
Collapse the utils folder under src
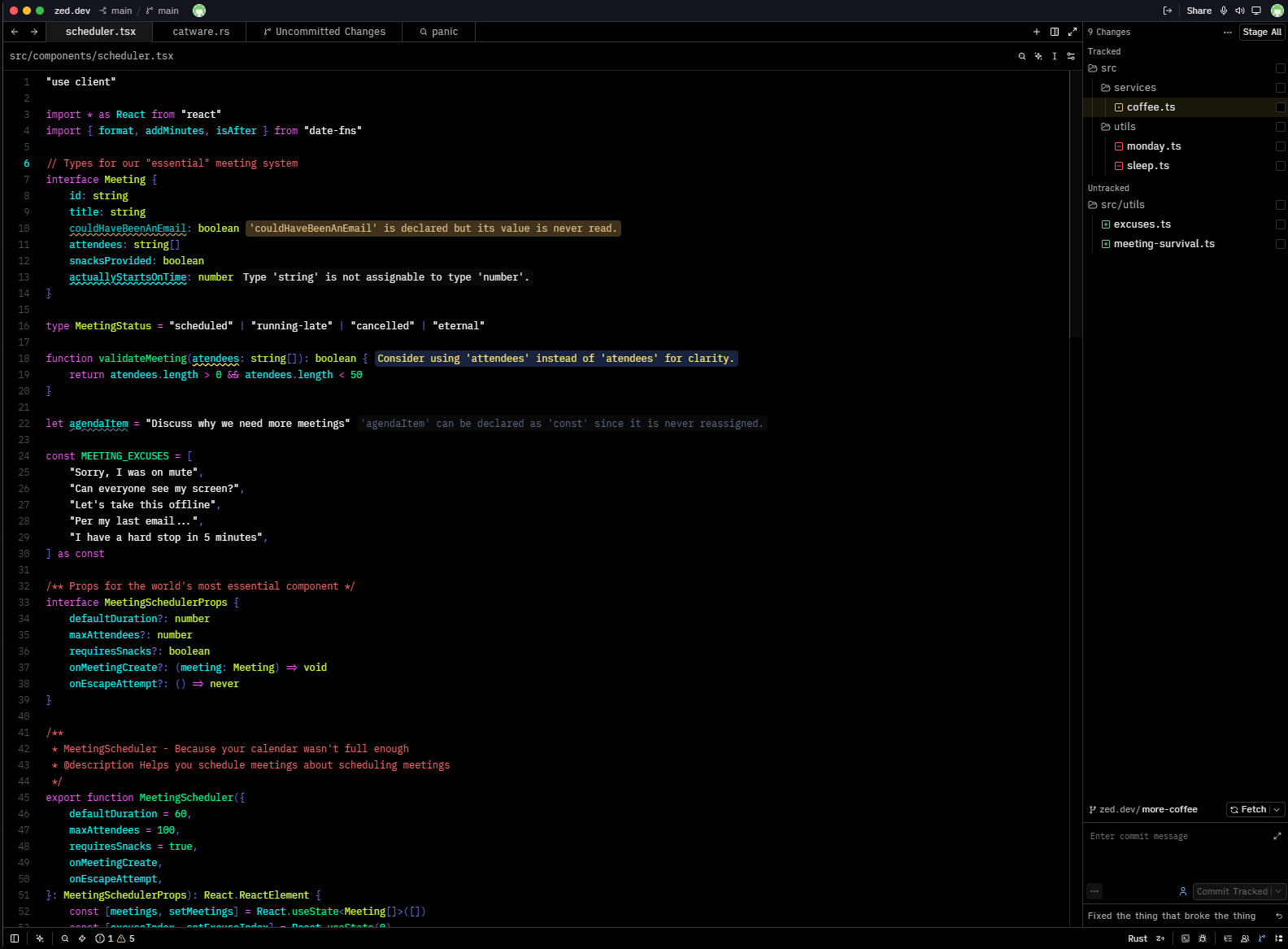point(1118,127)
